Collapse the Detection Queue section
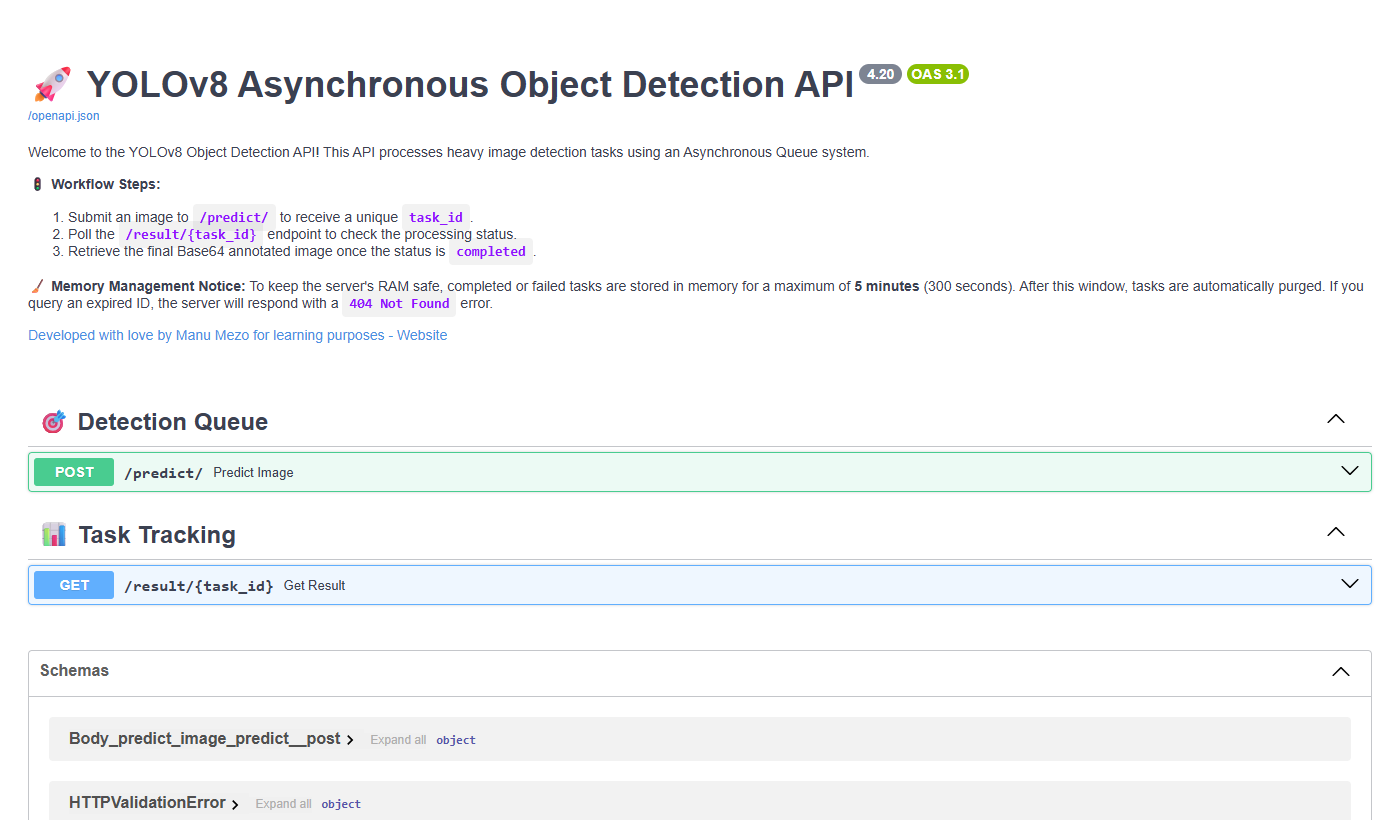1400x820 pixels. (1335, 419)
